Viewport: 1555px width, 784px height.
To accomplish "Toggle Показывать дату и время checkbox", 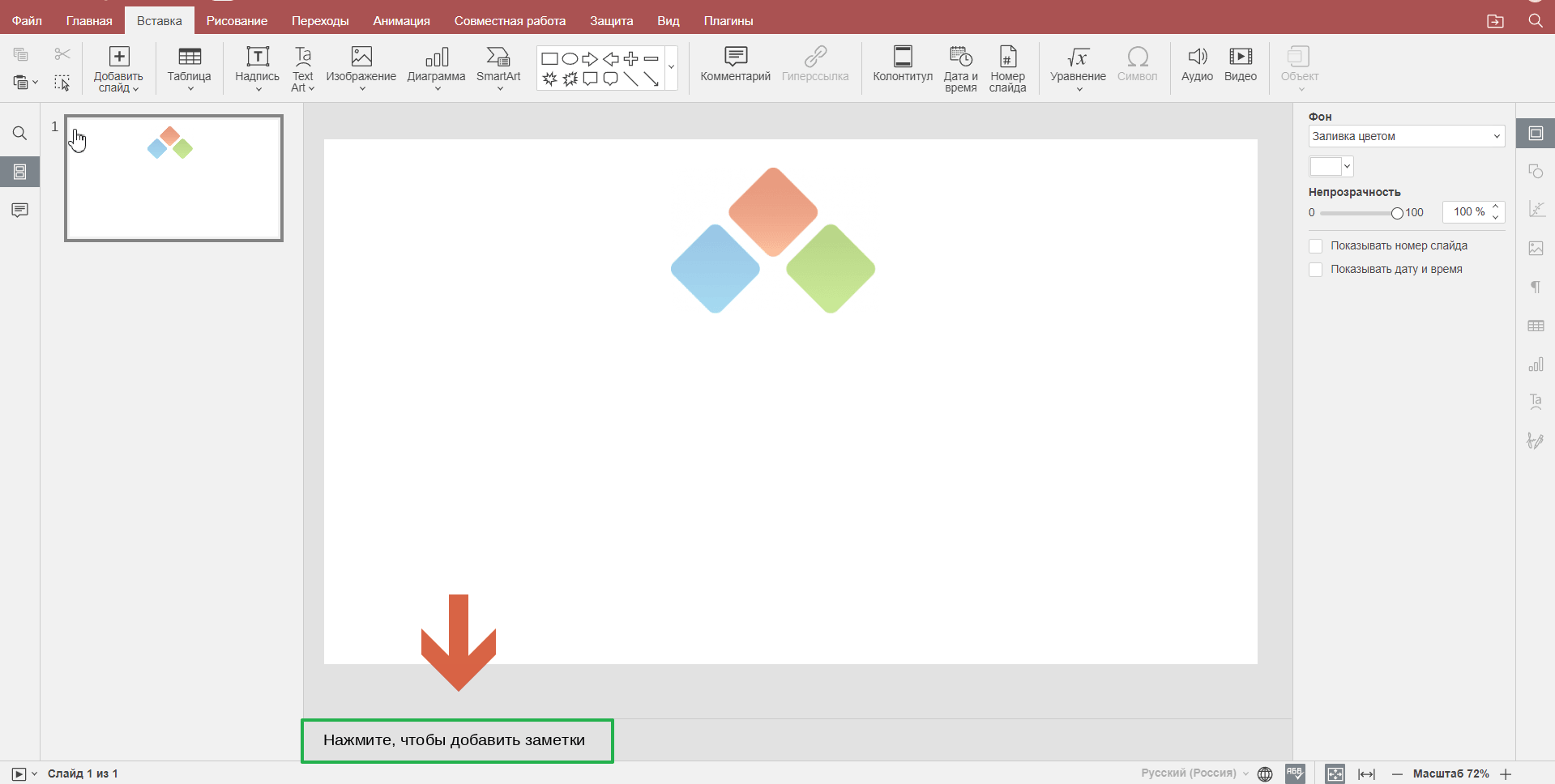I will tap(1315, 270).
